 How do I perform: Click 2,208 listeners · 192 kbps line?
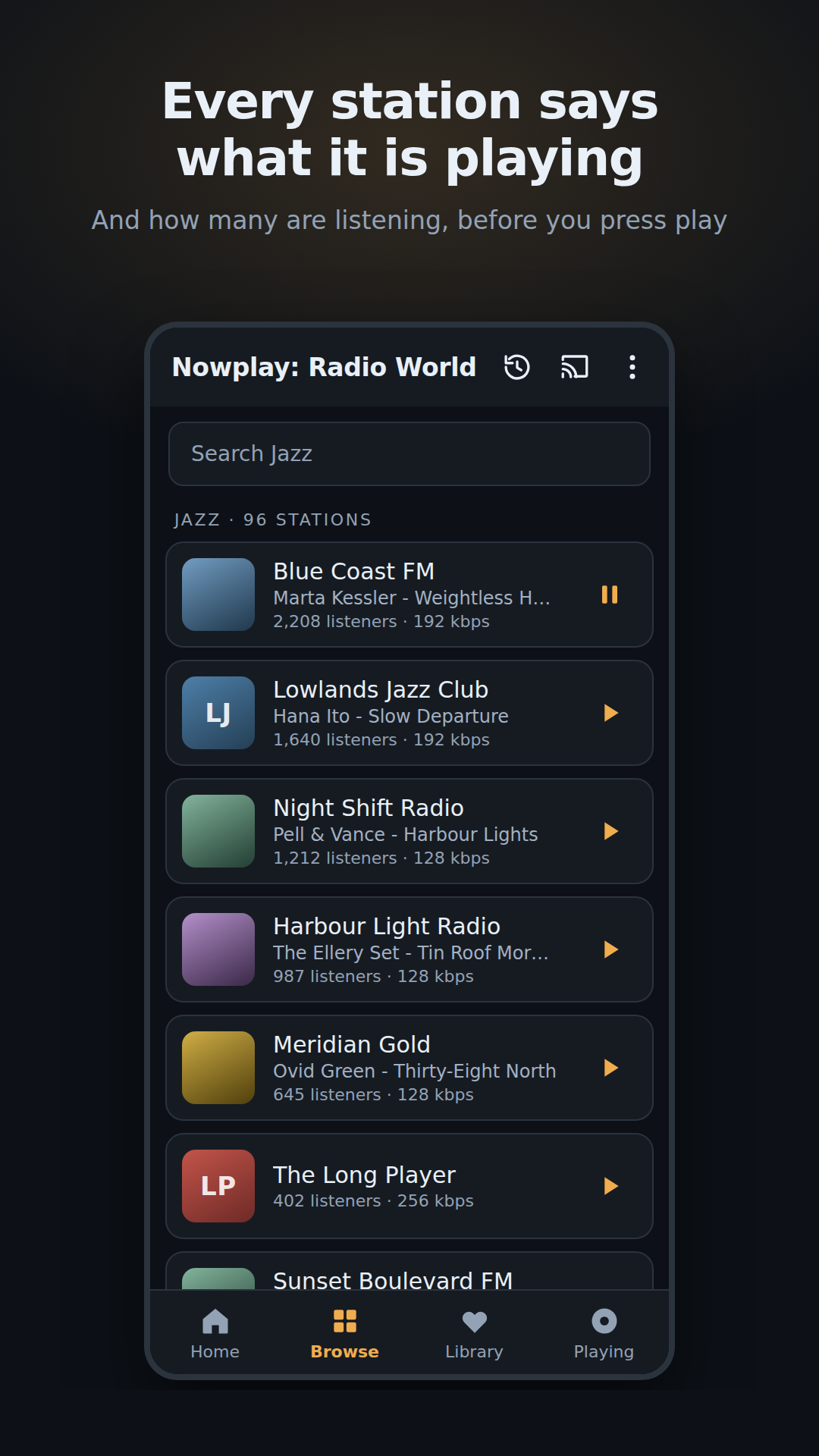(x=381, y=621)
